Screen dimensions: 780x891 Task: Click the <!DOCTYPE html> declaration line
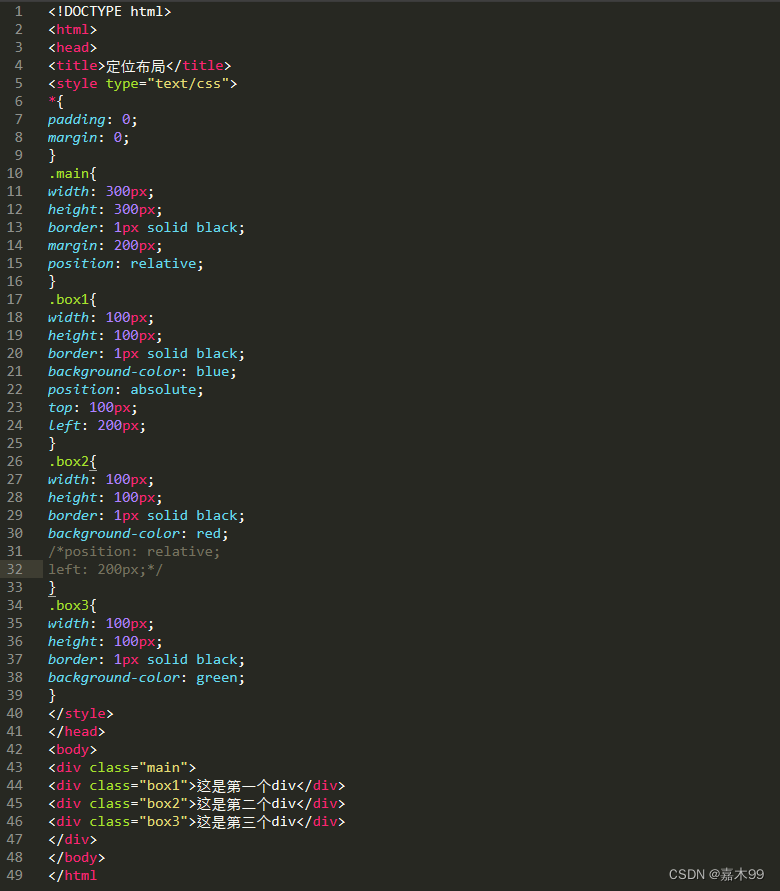click(x=110, y=11)
